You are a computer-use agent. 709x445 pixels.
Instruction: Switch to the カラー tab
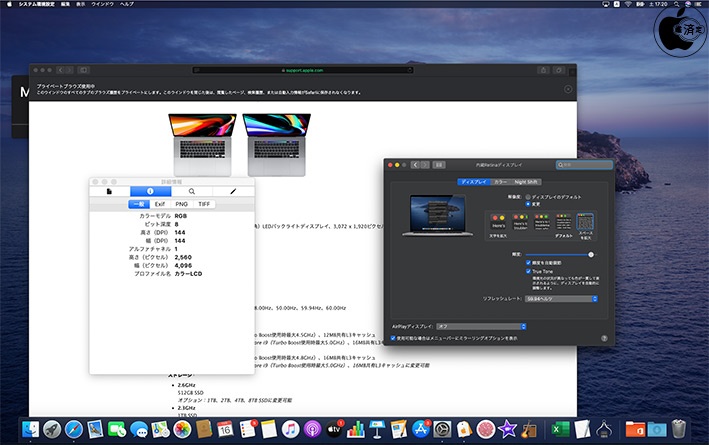point(500,182)
